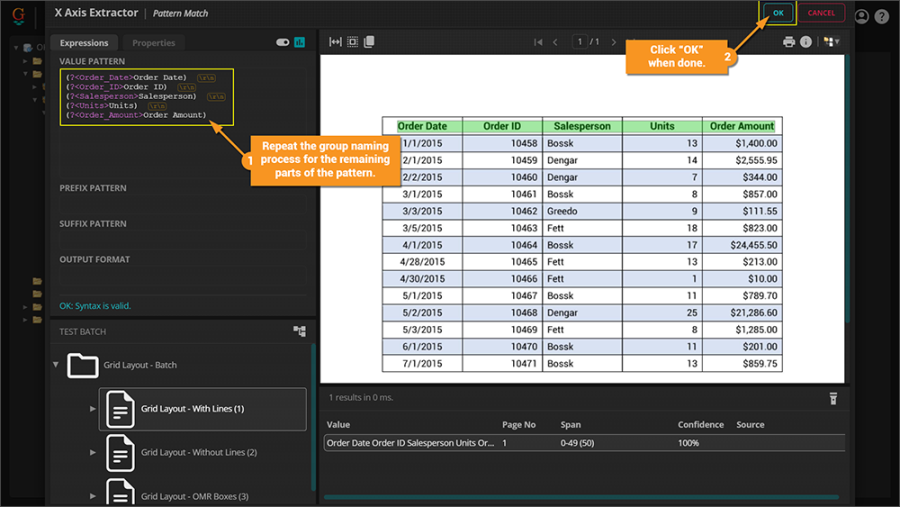900x507 pixels.
Task: Click the copy pages icon in viewer toolbar
Action: pos(369,42)
